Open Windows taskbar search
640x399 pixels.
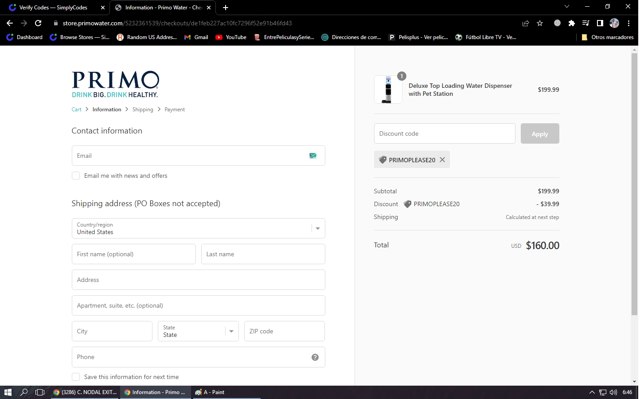click(x=24, y=392)
